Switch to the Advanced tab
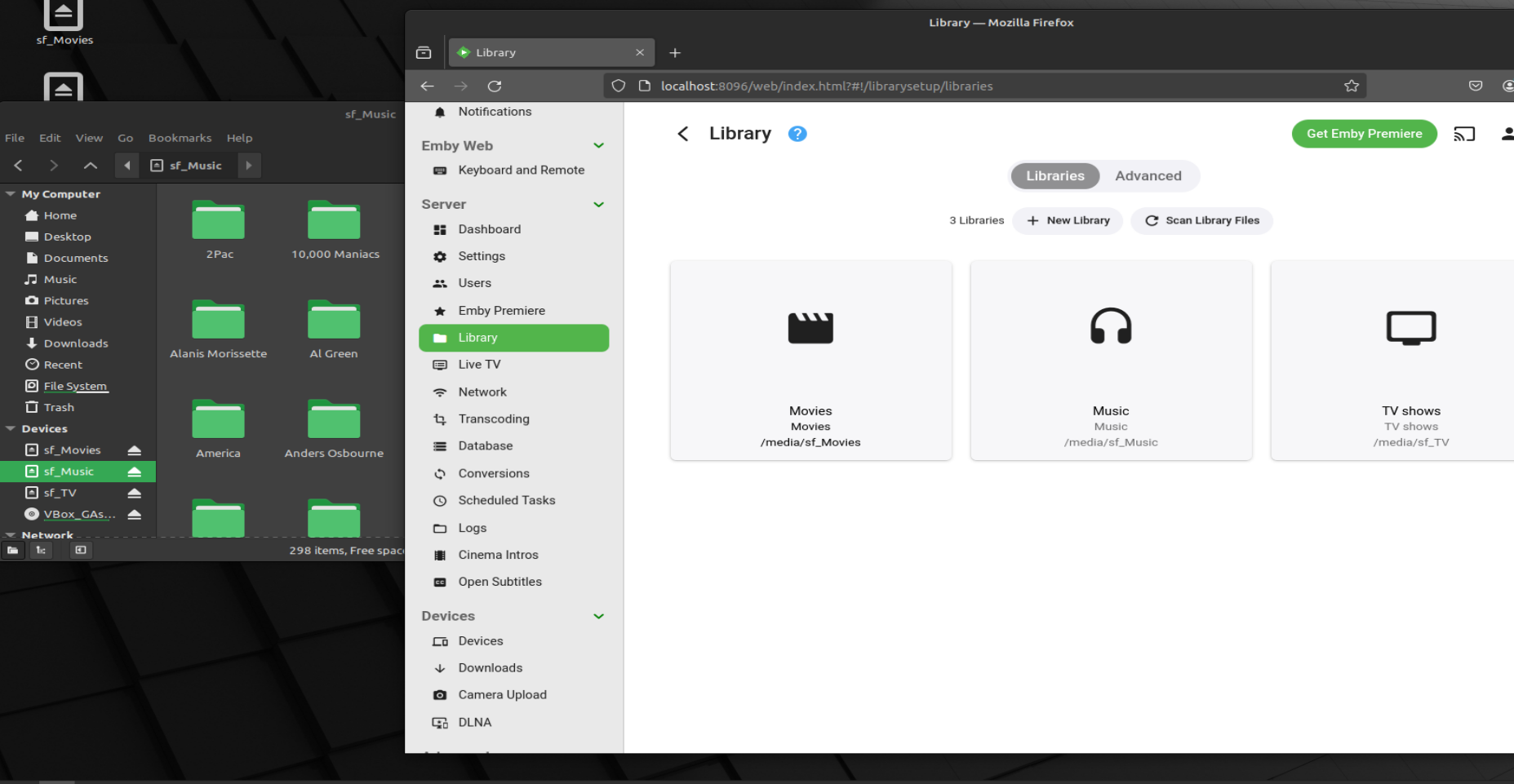Screen dimensions: 1514x784 point(1148,175)
